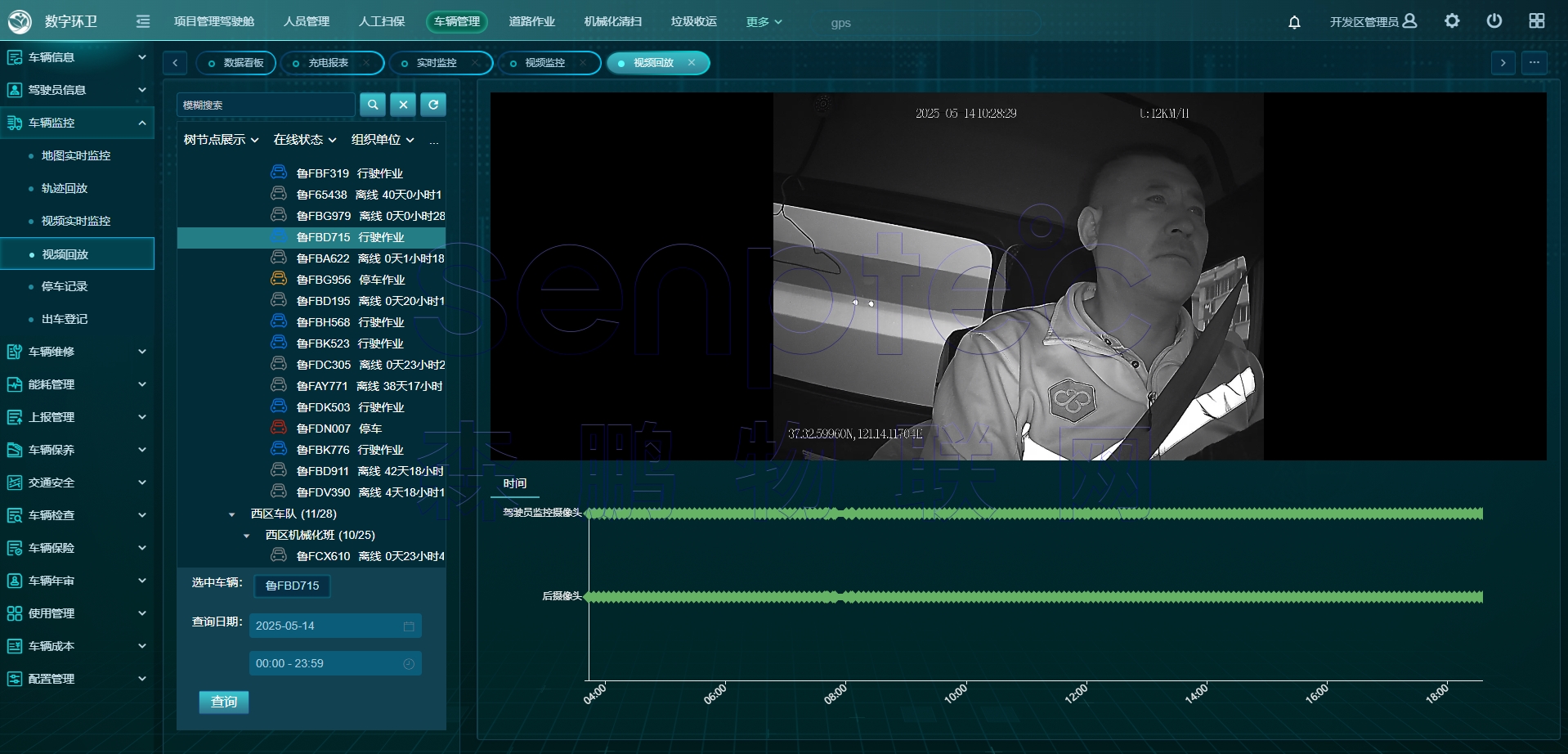Expand the 能耗管理 sidebar menu
This screenshot has width=1568, height=754.
[77, 384]
